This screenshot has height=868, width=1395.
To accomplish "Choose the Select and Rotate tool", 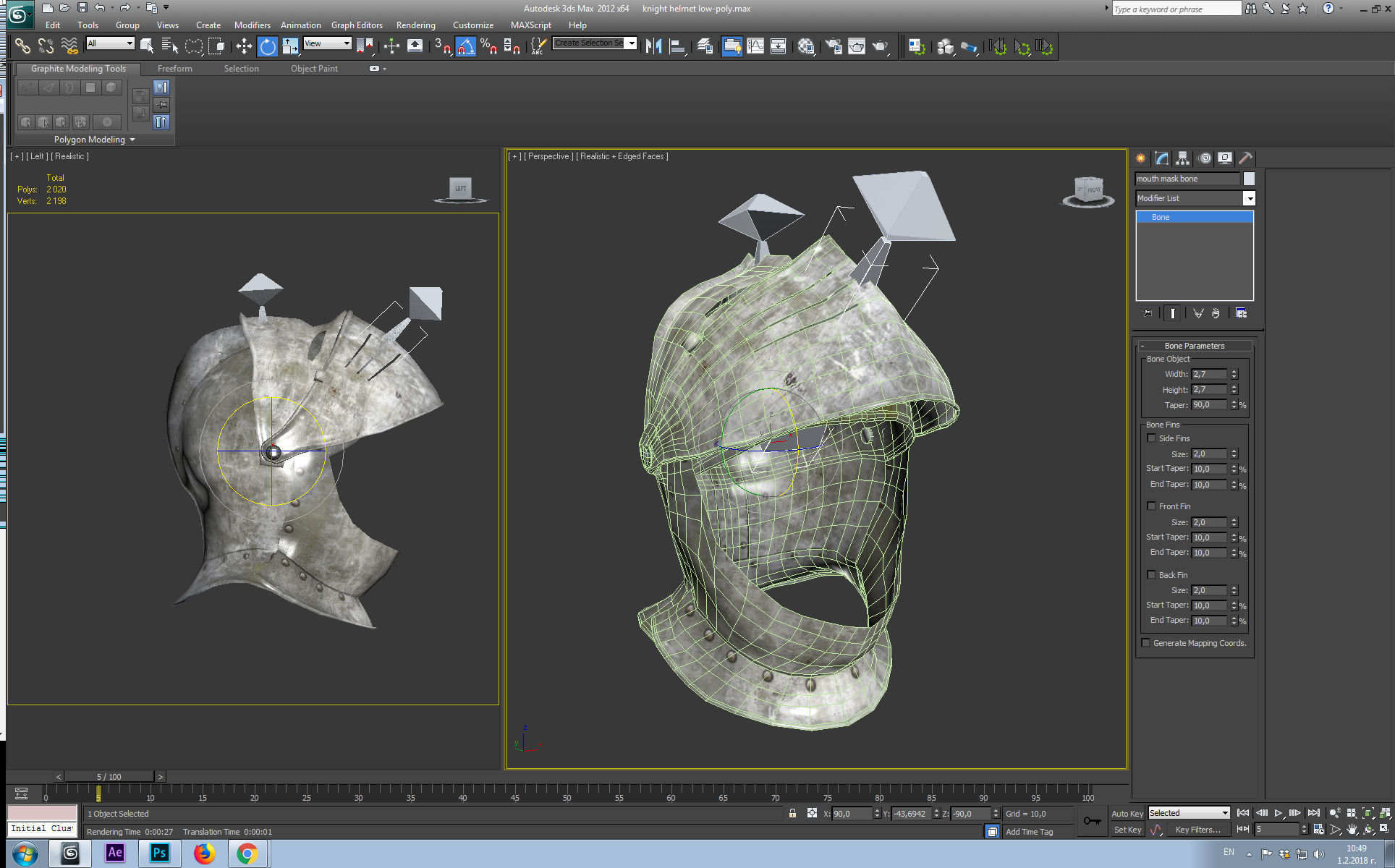I will point(268,46).
